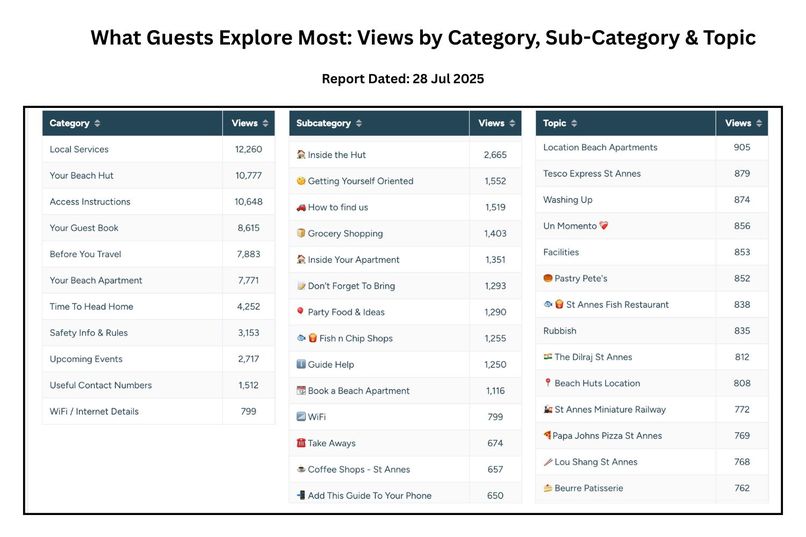Click the house icon beside Inside the Hut
806x537 pixels.
(301, 154)
